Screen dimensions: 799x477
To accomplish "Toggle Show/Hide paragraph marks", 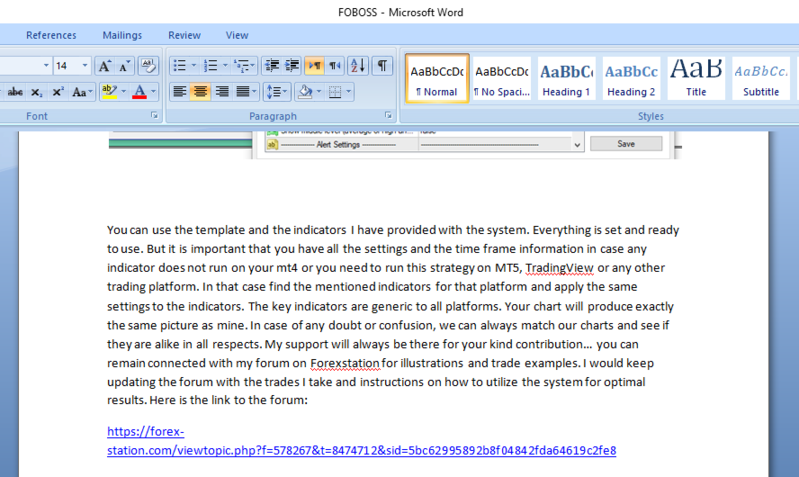I will tap(382, 66).
